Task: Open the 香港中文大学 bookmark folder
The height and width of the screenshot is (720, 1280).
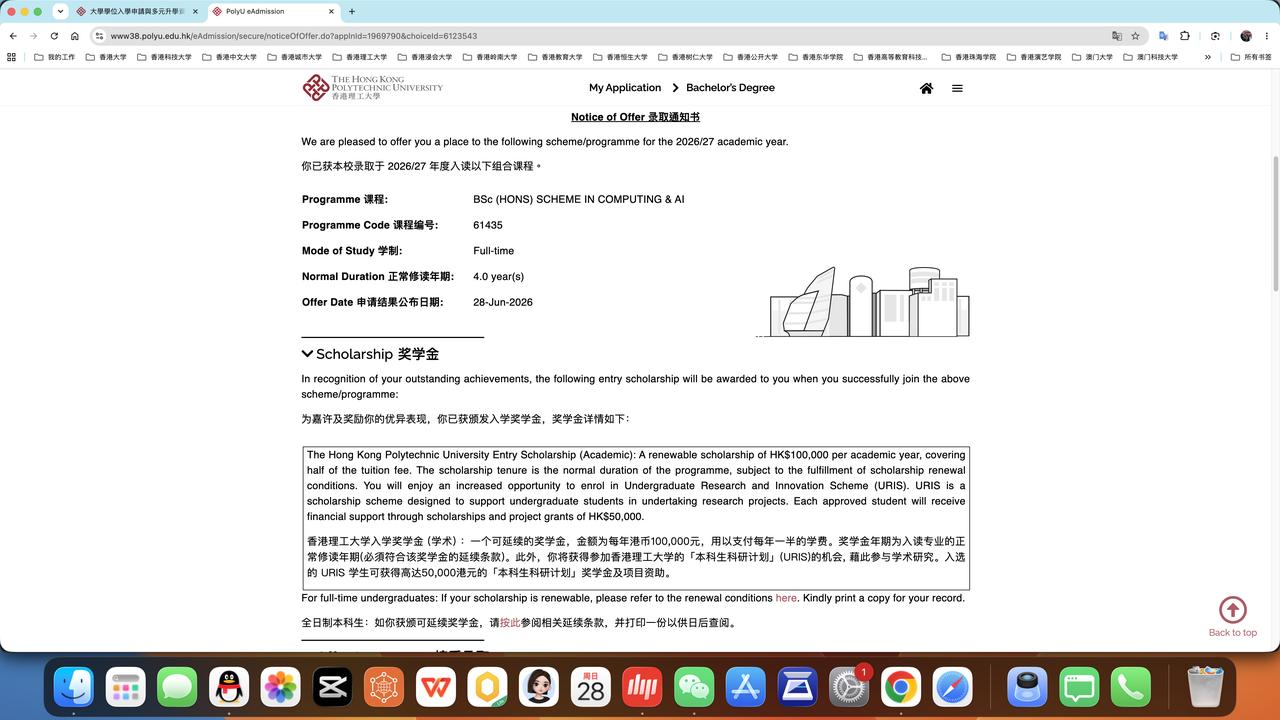Action: coord(230,57)
